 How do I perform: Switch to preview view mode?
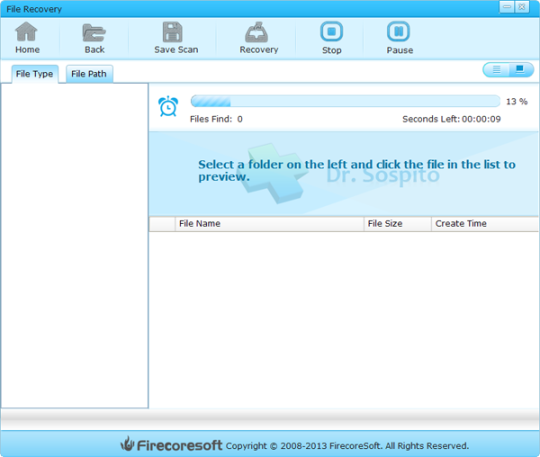coord(520,70)
